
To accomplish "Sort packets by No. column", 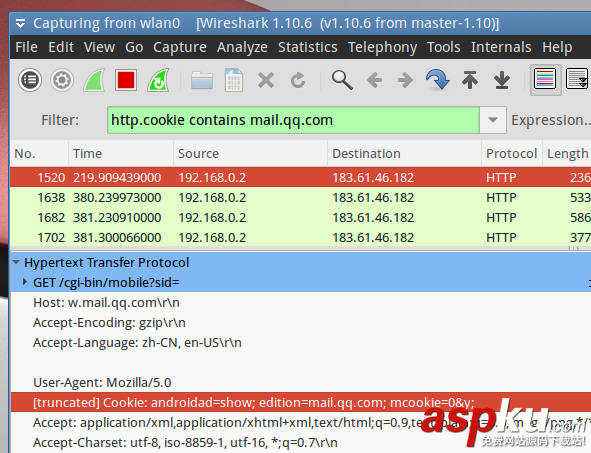I will (39, 153).
